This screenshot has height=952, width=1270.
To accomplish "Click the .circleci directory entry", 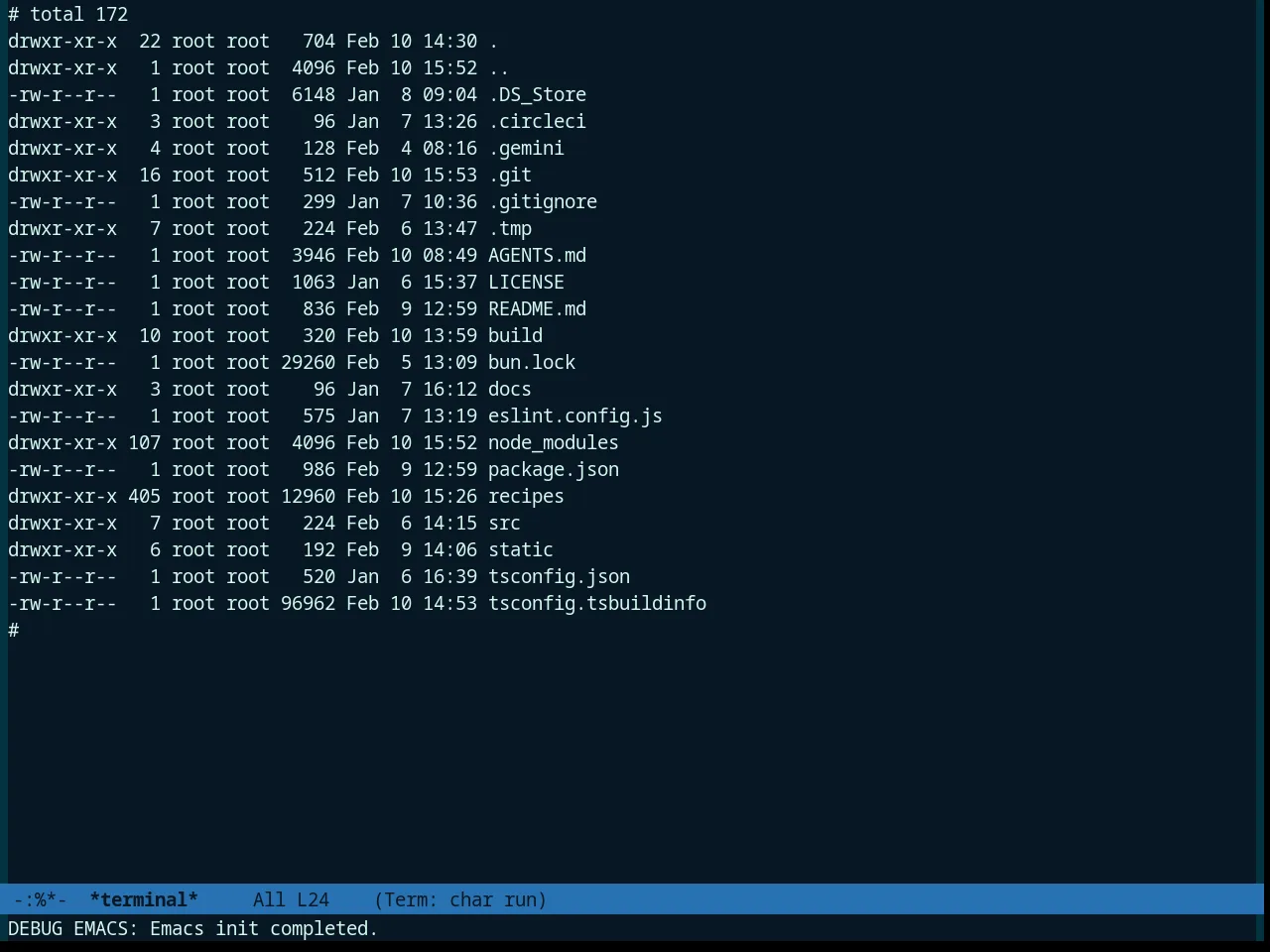I will pos(537,121).
